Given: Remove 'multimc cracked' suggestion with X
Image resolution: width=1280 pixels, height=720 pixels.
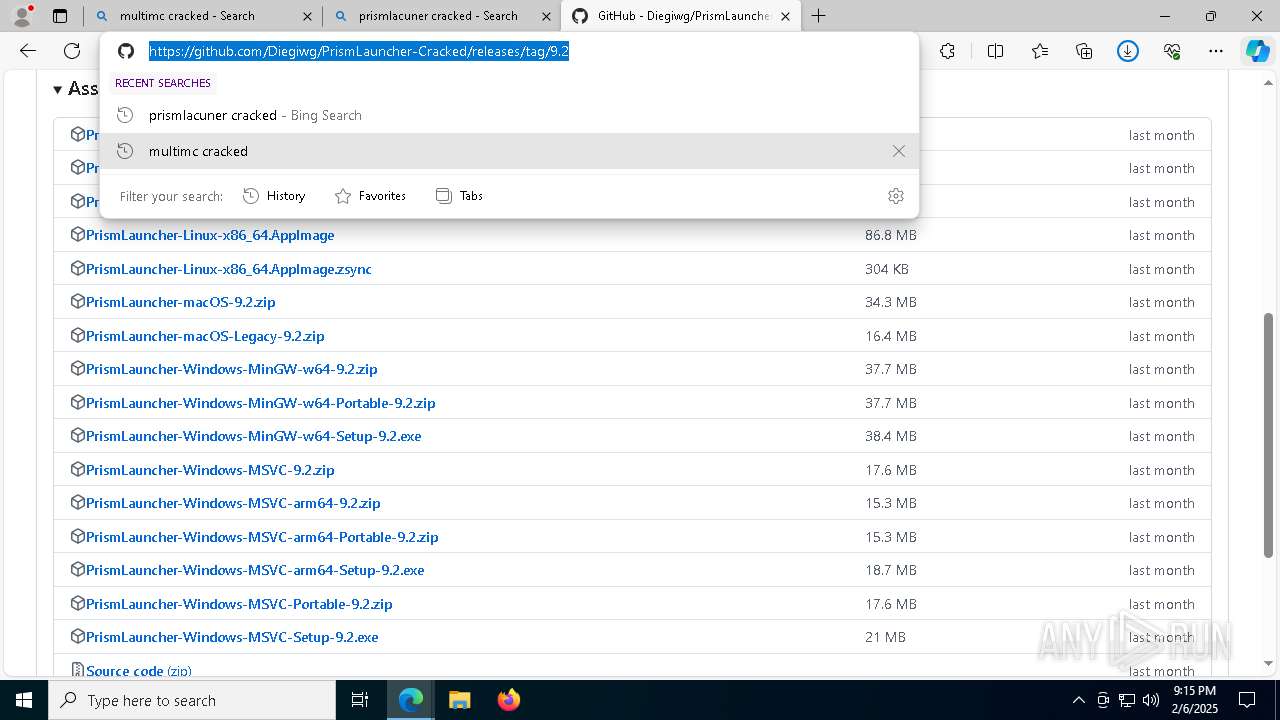Looking at the screenshot, I should point(899,151).
